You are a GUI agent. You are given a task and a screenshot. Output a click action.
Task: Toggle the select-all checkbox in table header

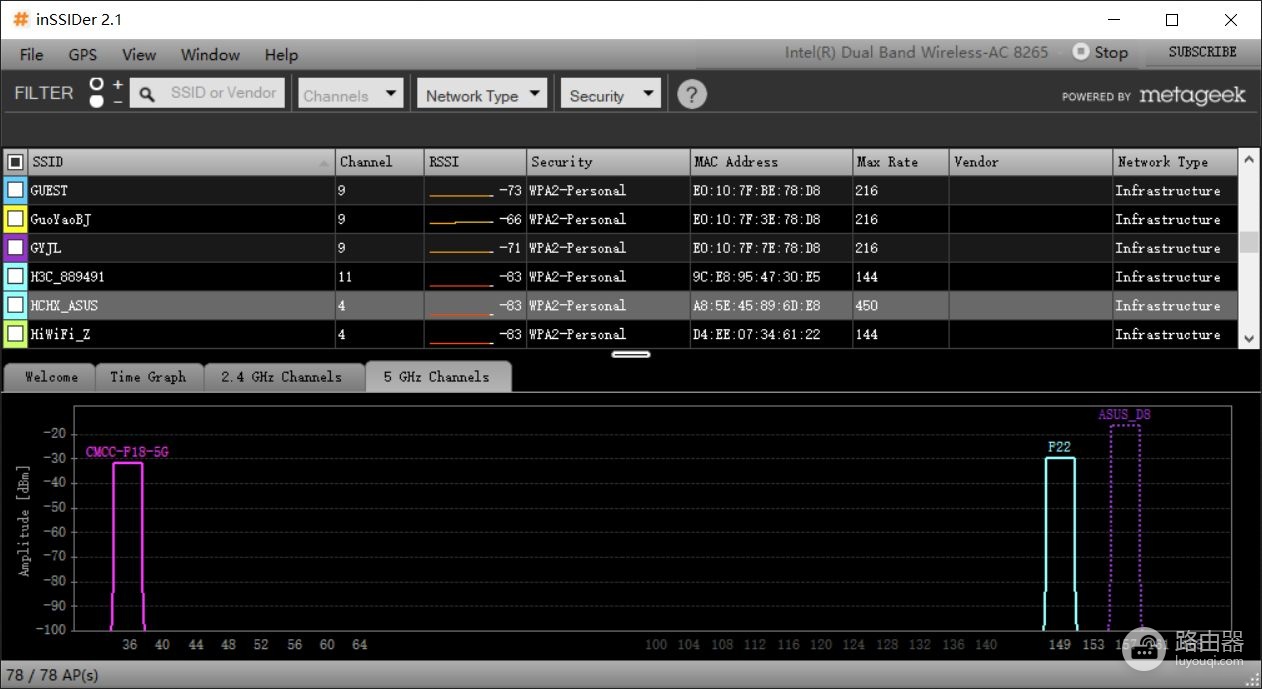click(x=15, y=162)
